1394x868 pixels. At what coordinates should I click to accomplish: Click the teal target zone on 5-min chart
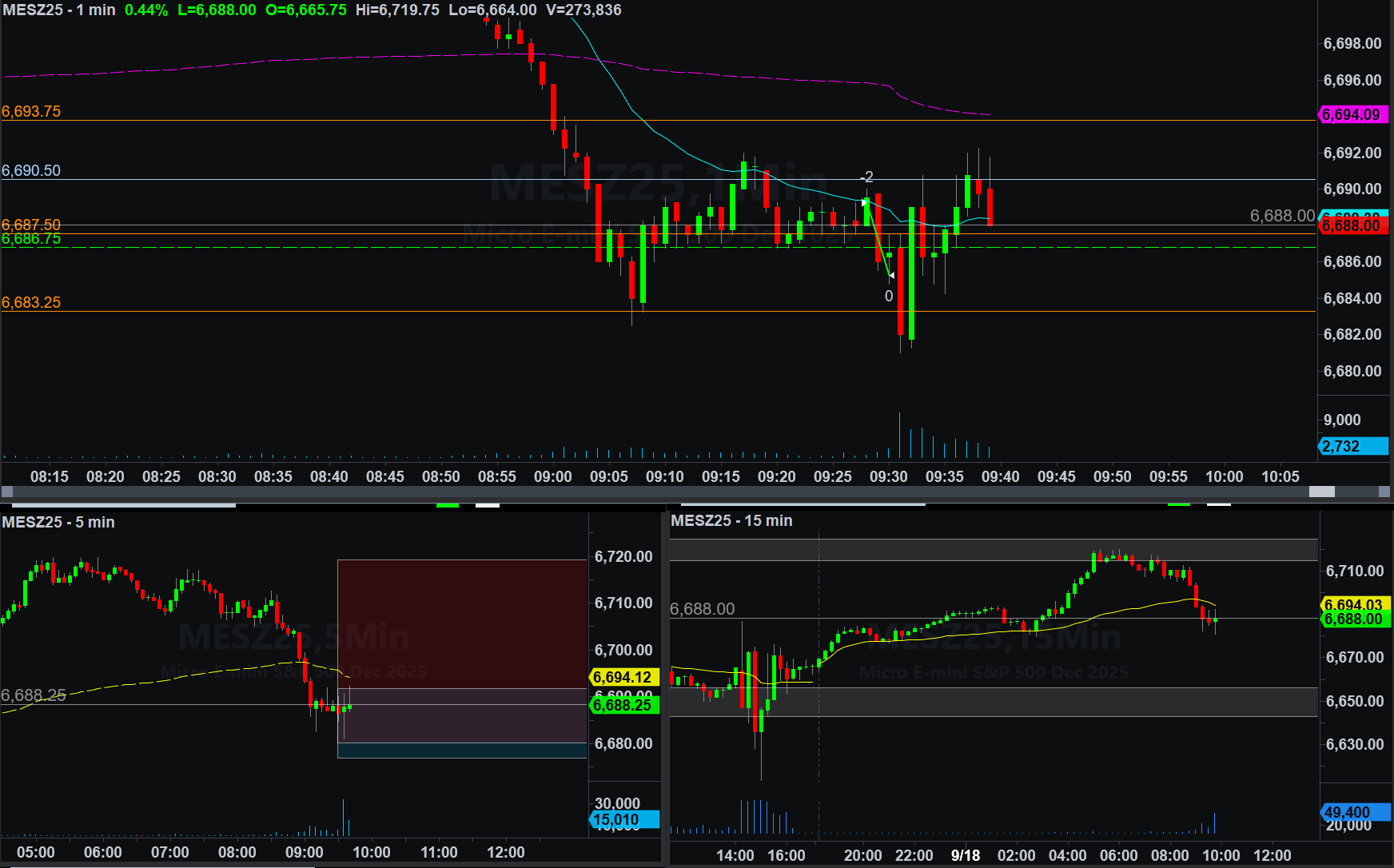tap(462, 750)
